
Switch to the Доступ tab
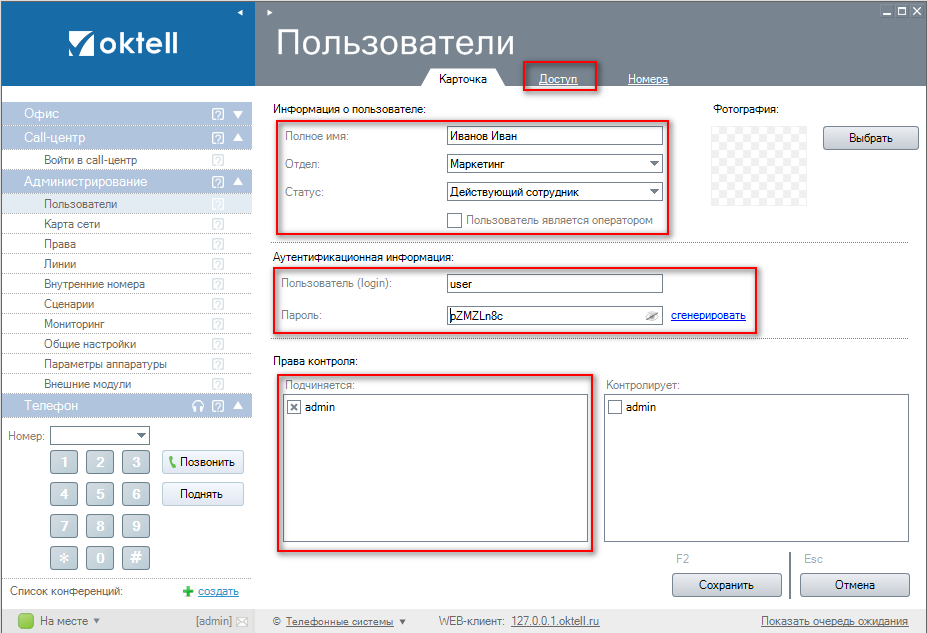click(x=558, y=79)
